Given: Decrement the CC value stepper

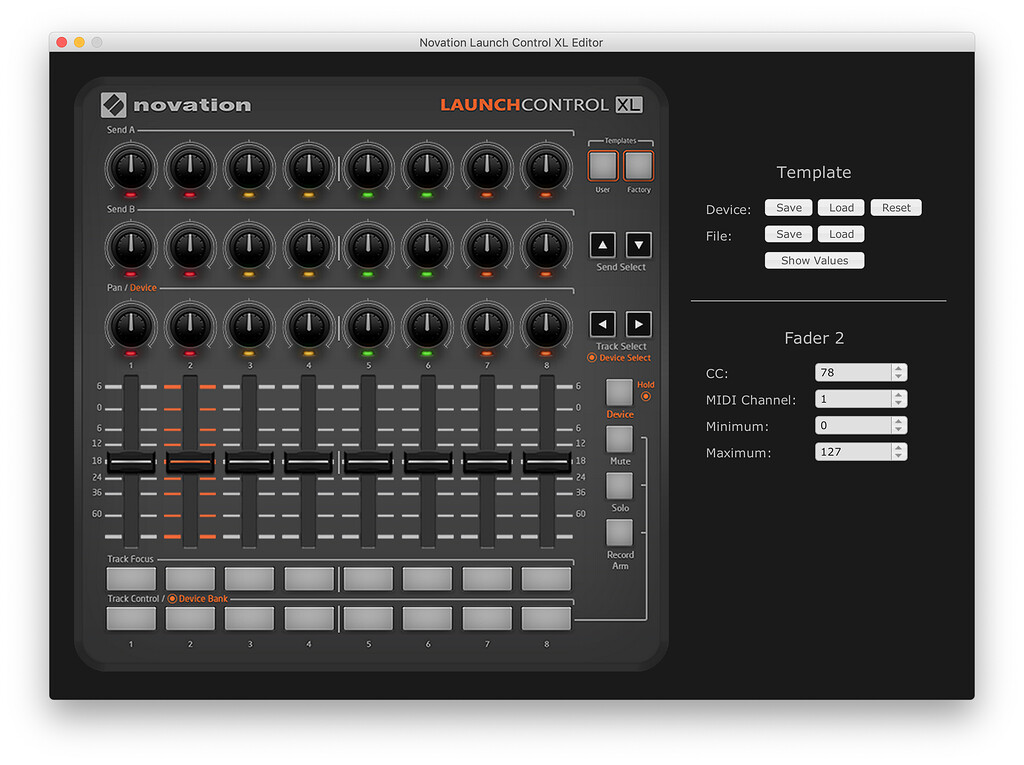Looking at the screenshot, I should pyautogui.click(x=899, y=377).
